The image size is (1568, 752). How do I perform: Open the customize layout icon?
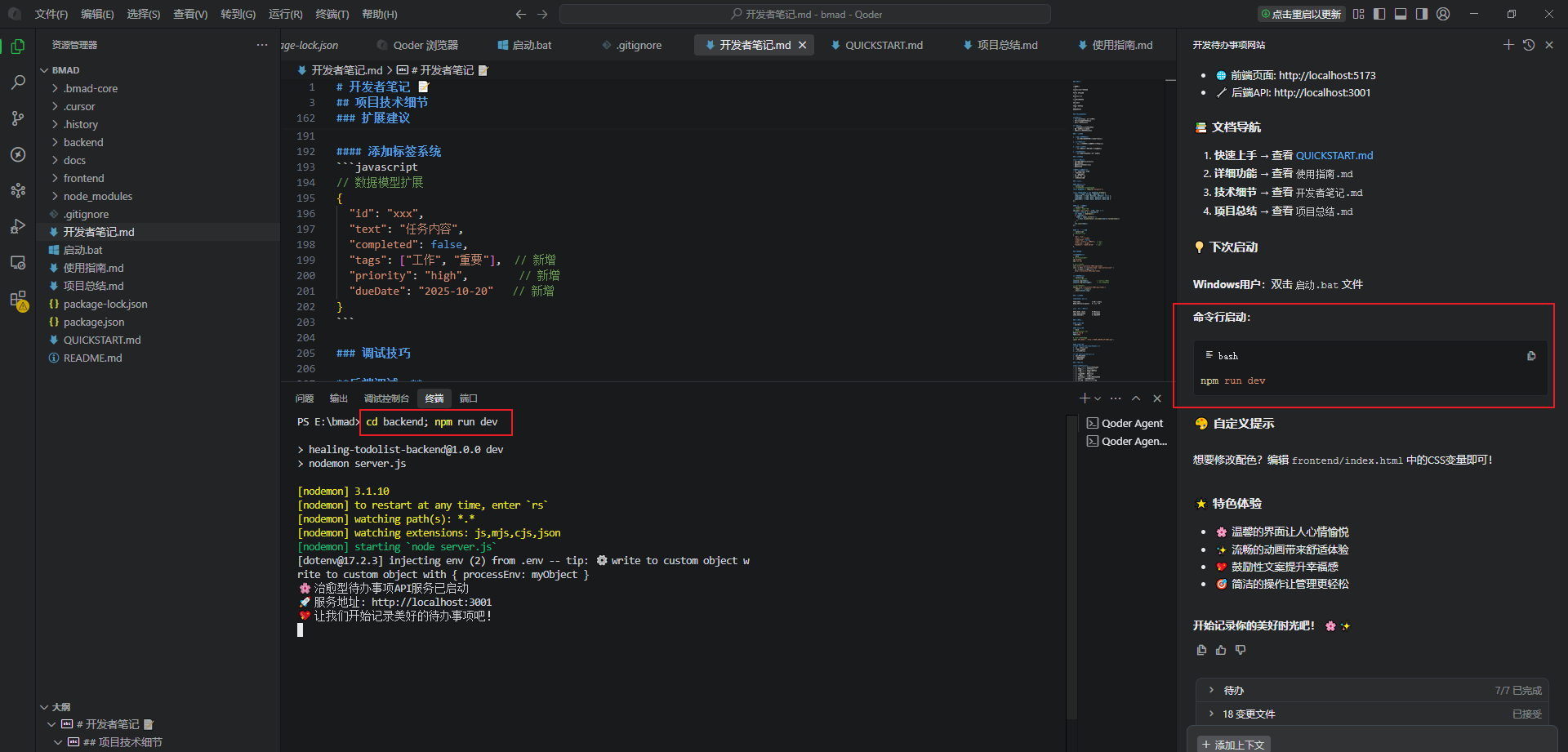pos(1358,14)
